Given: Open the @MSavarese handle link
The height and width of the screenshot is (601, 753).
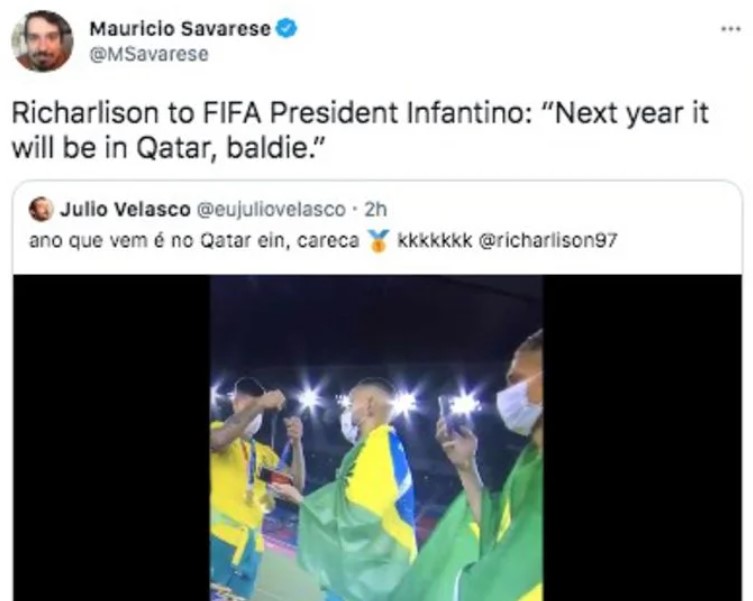Looking at the screenshot, I should [x=149, y=54].
